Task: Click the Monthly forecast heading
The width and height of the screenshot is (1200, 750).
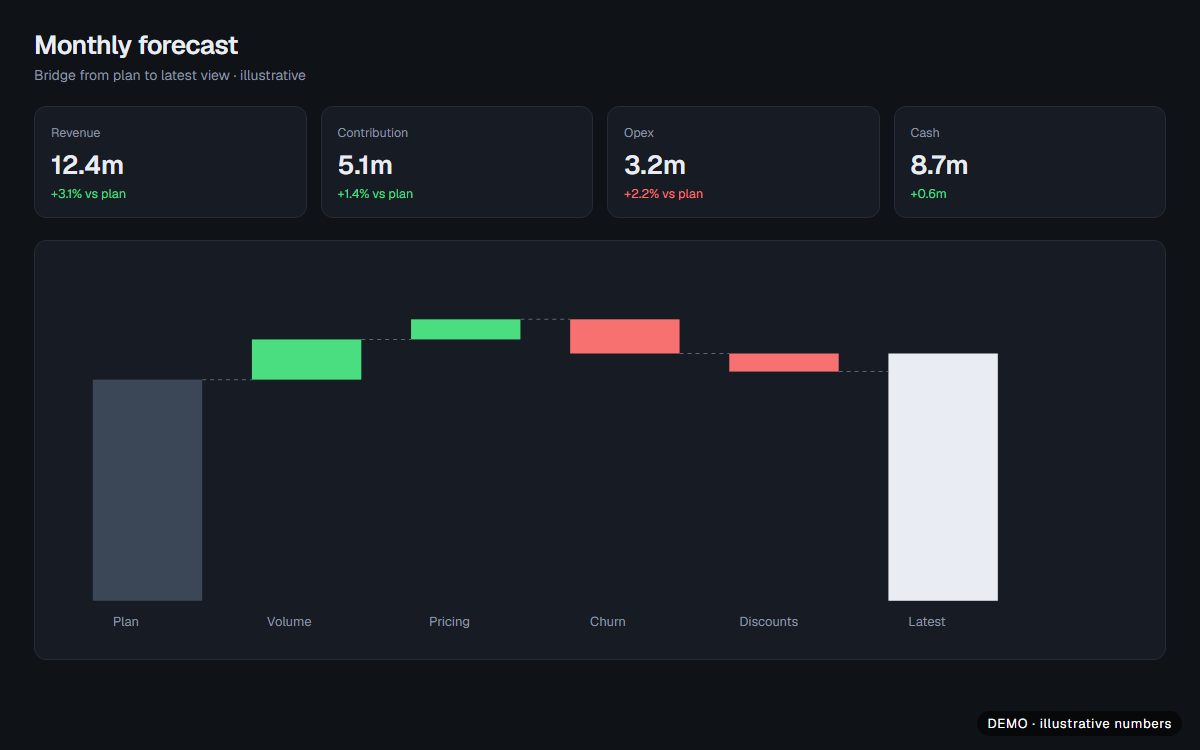Action: (136, 45)
